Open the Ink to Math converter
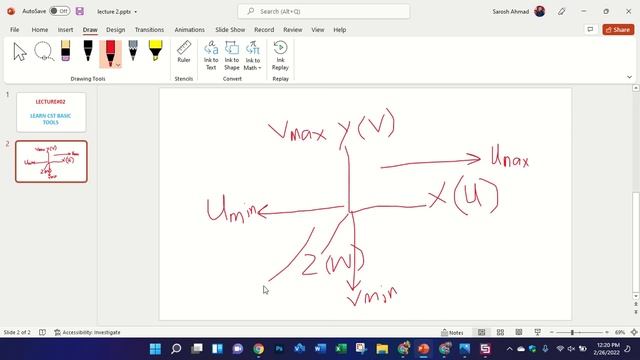640x360 pixels. pyautogui.click(x=252, y=56)
